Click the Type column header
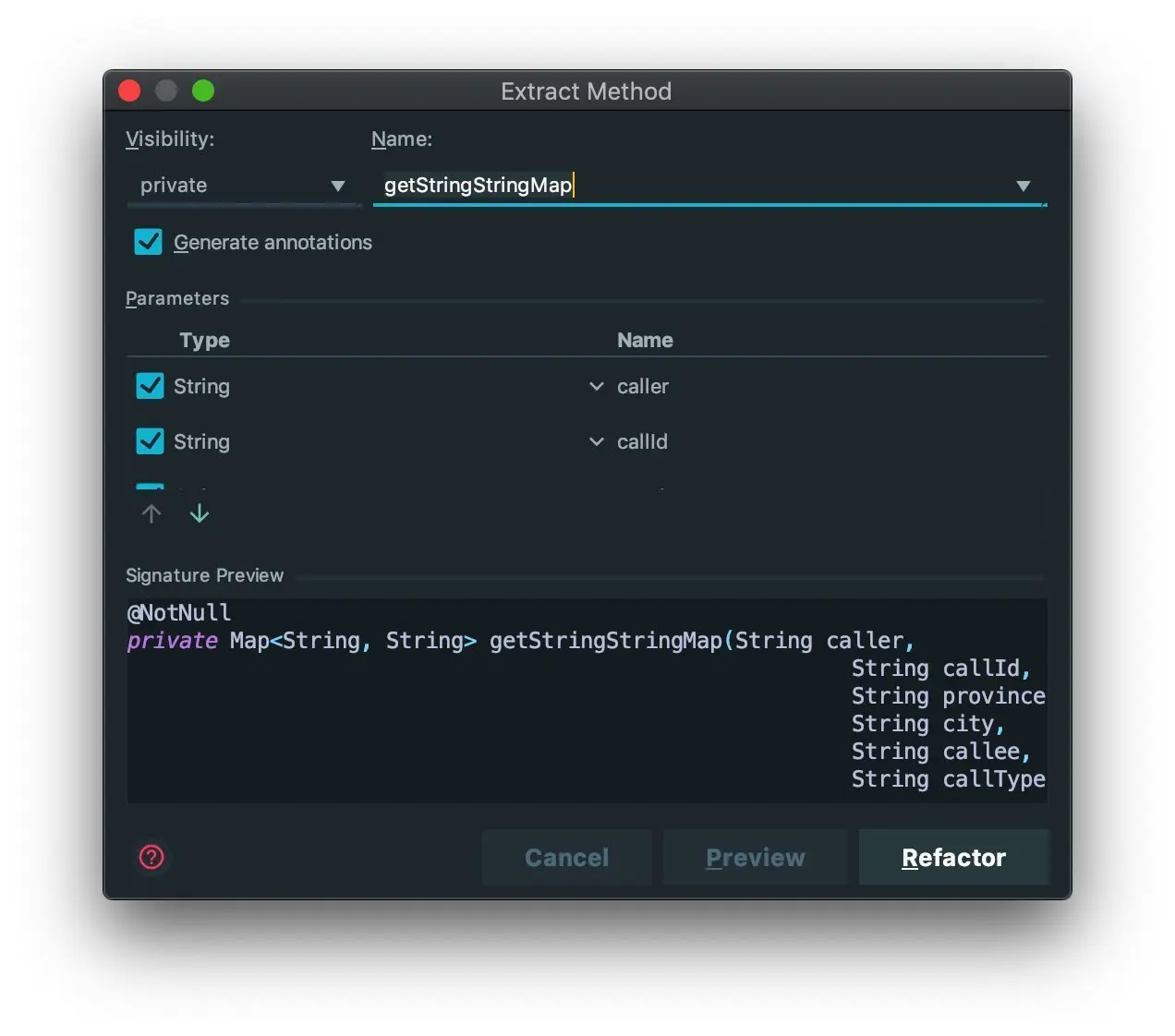Image resolution: width=1175 pixels, height=1036 pixels. click(x=205, y=340)
